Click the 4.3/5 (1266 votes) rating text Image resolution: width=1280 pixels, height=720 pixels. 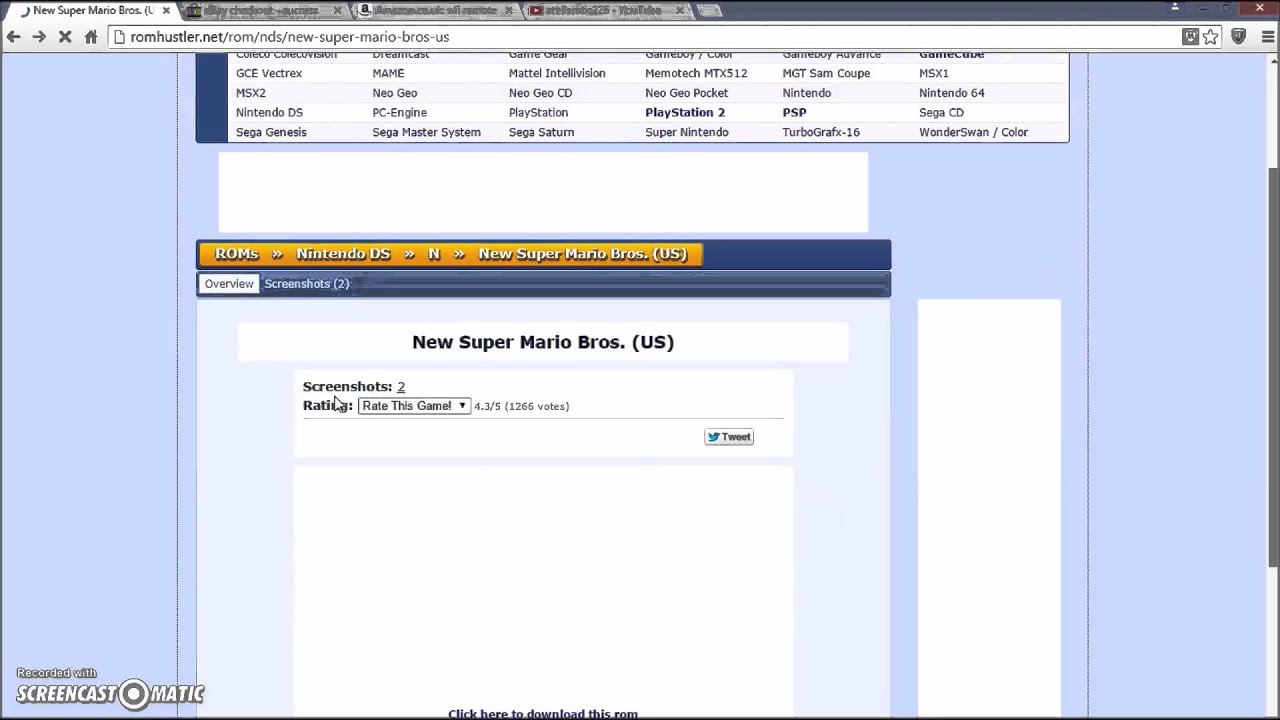tap(522, 407)
